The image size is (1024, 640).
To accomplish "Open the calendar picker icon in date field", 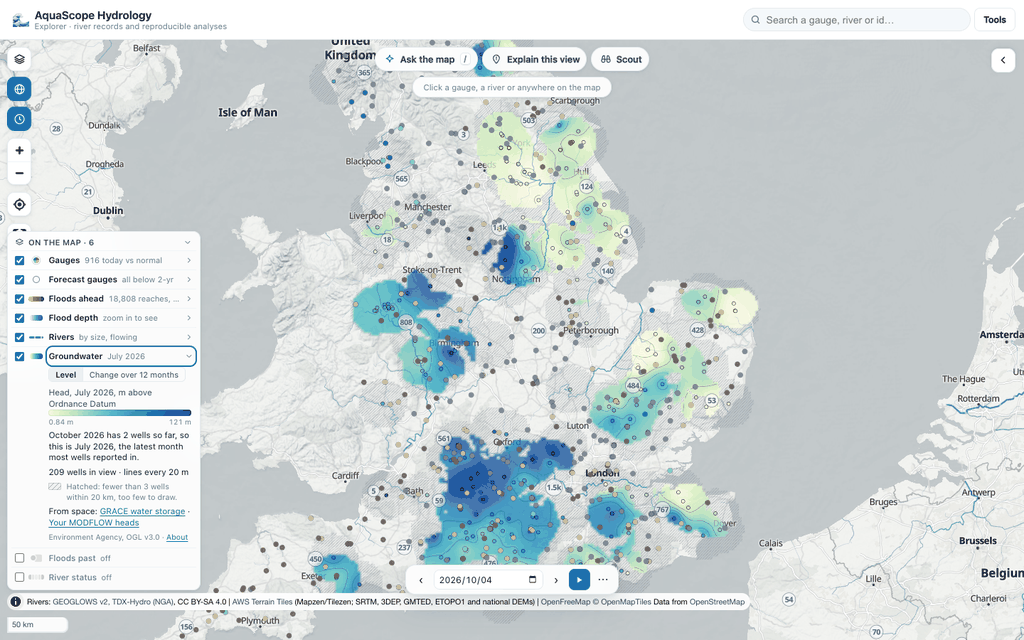I will [x=532, y=579].
